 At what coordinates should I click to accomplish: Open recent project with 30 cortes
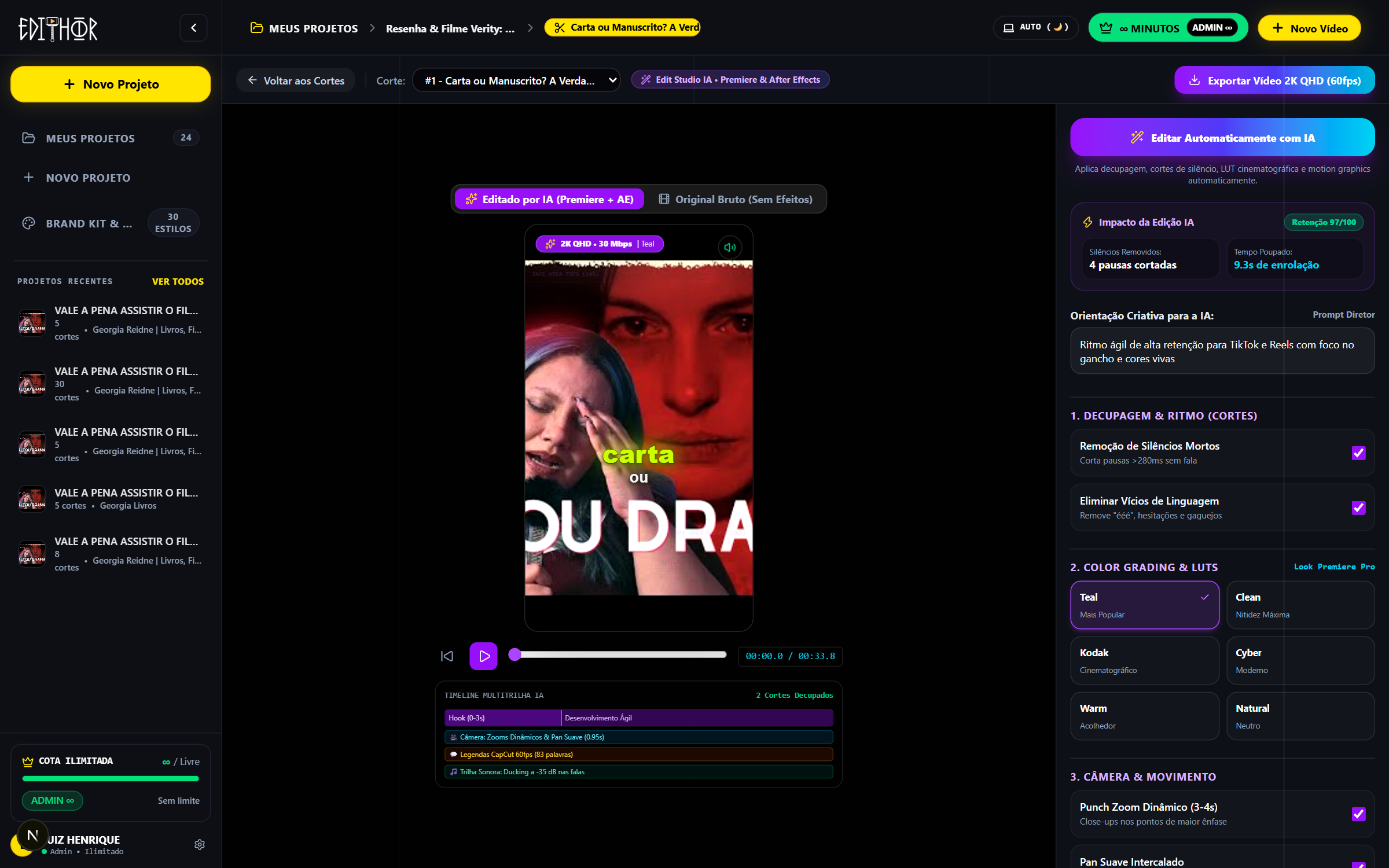[110, 384]
